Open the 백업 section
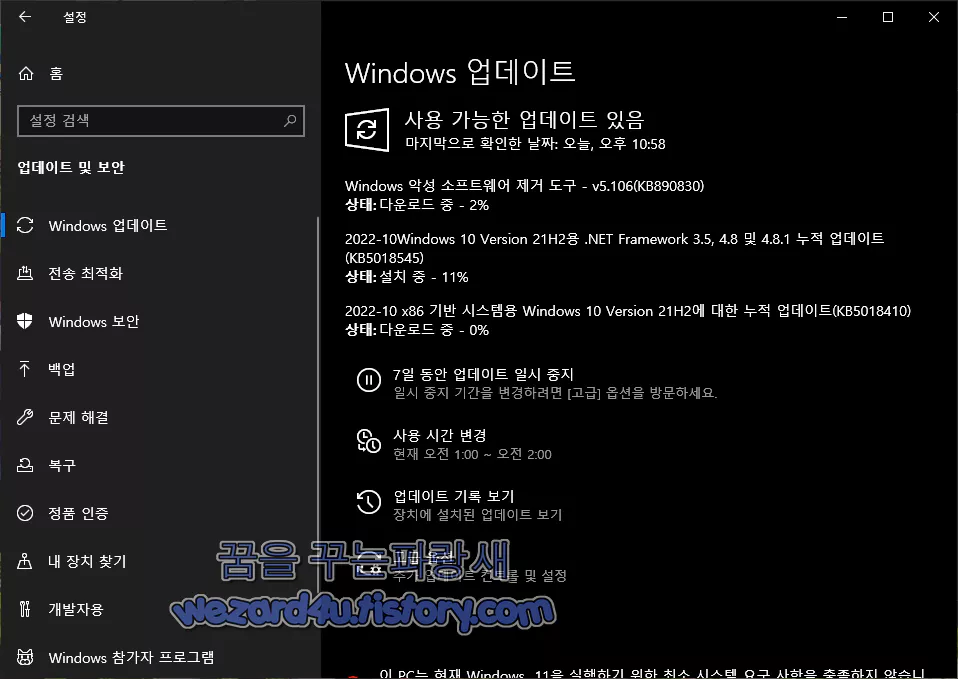The image size is (958, 679). 62,369
